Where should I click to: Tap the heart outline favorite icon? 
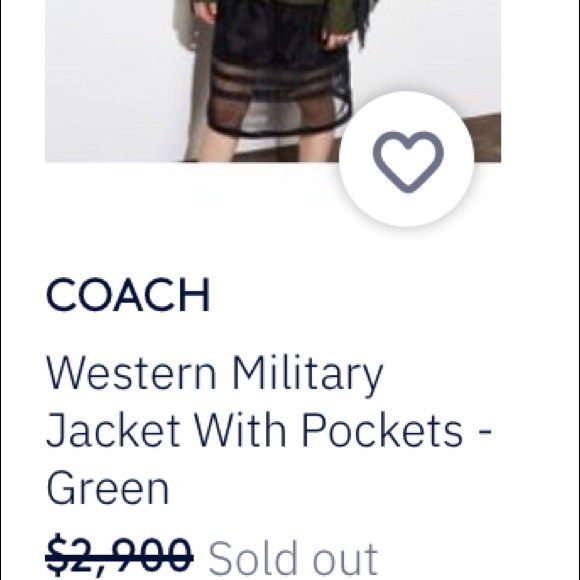click(408, 162)
